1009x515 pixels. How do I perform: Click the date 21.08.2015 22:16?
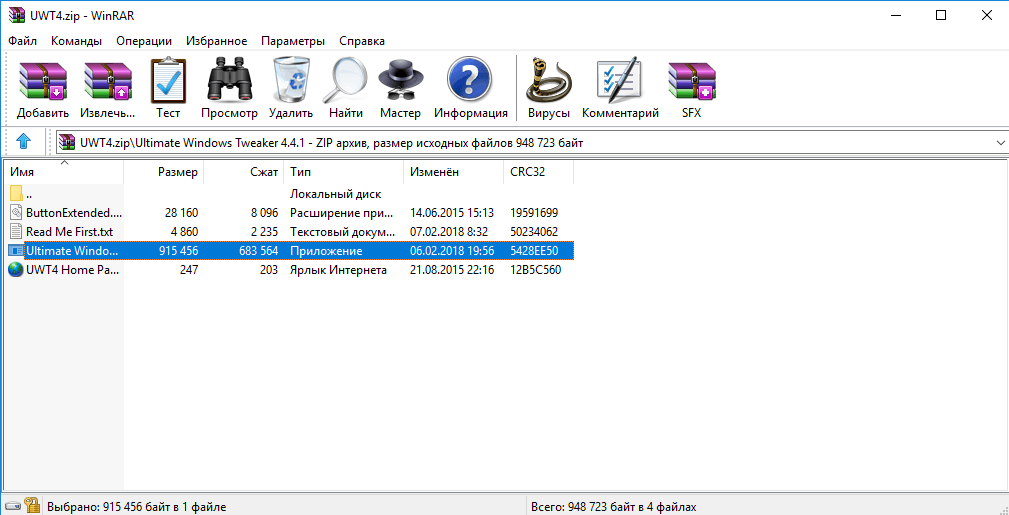click(x=452, y=270)
